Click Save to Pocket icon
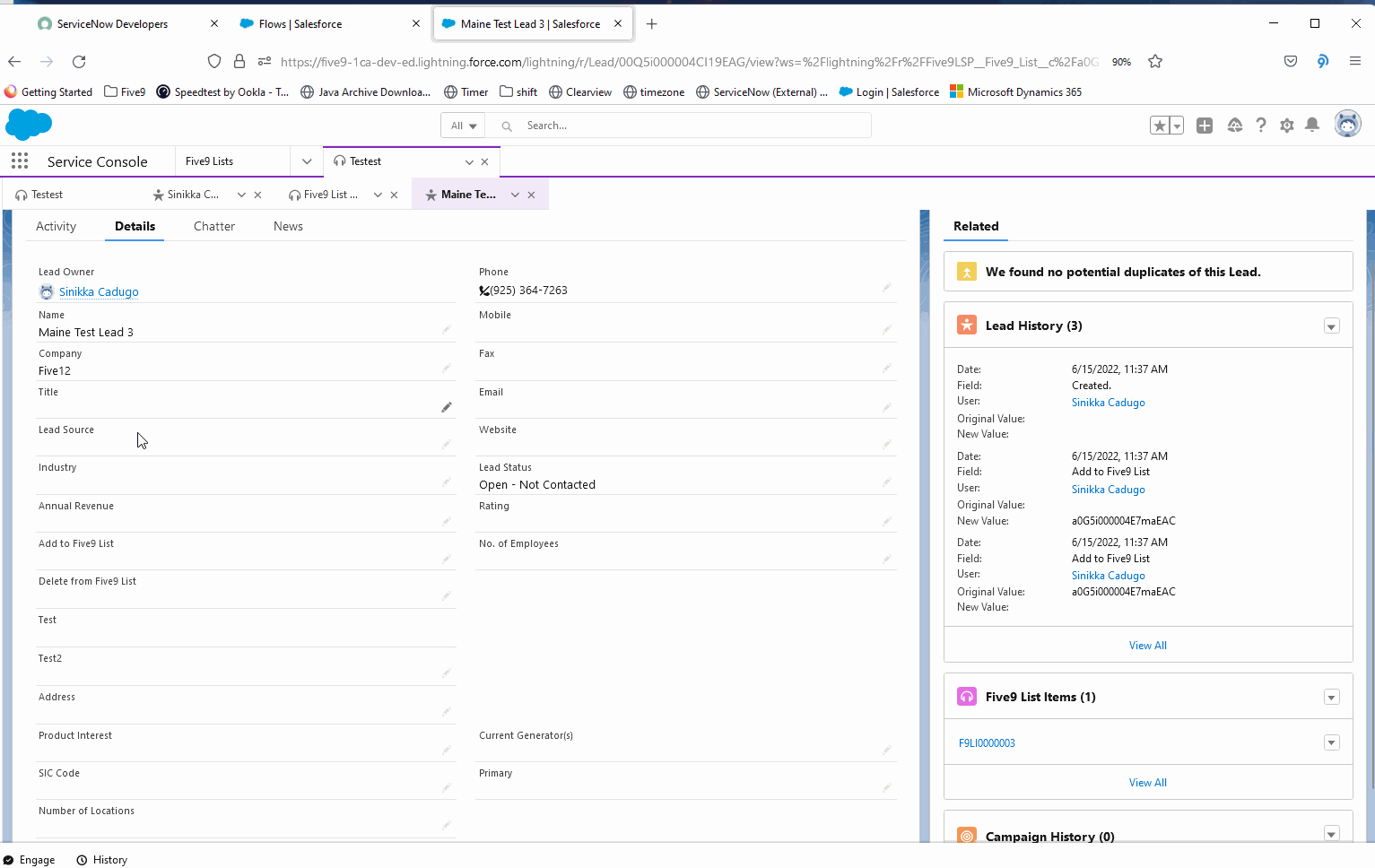Image resolution: width=1375 pixels, height=868 pixels. coord(1291,62)
